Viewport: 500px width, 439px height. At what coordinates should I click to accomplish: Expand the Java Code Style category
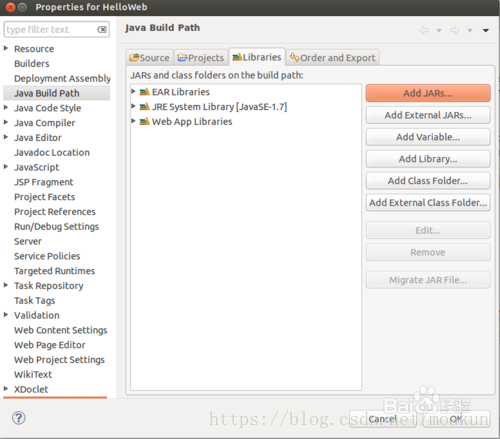coord(6,107)
